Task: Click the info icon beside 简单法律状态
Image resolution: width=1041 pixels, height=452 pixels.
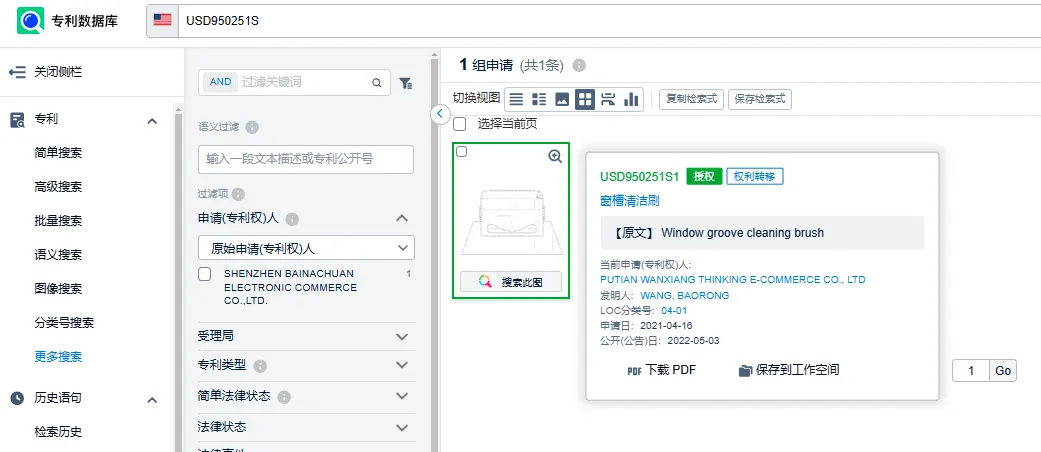Action: tap(284, 397)
